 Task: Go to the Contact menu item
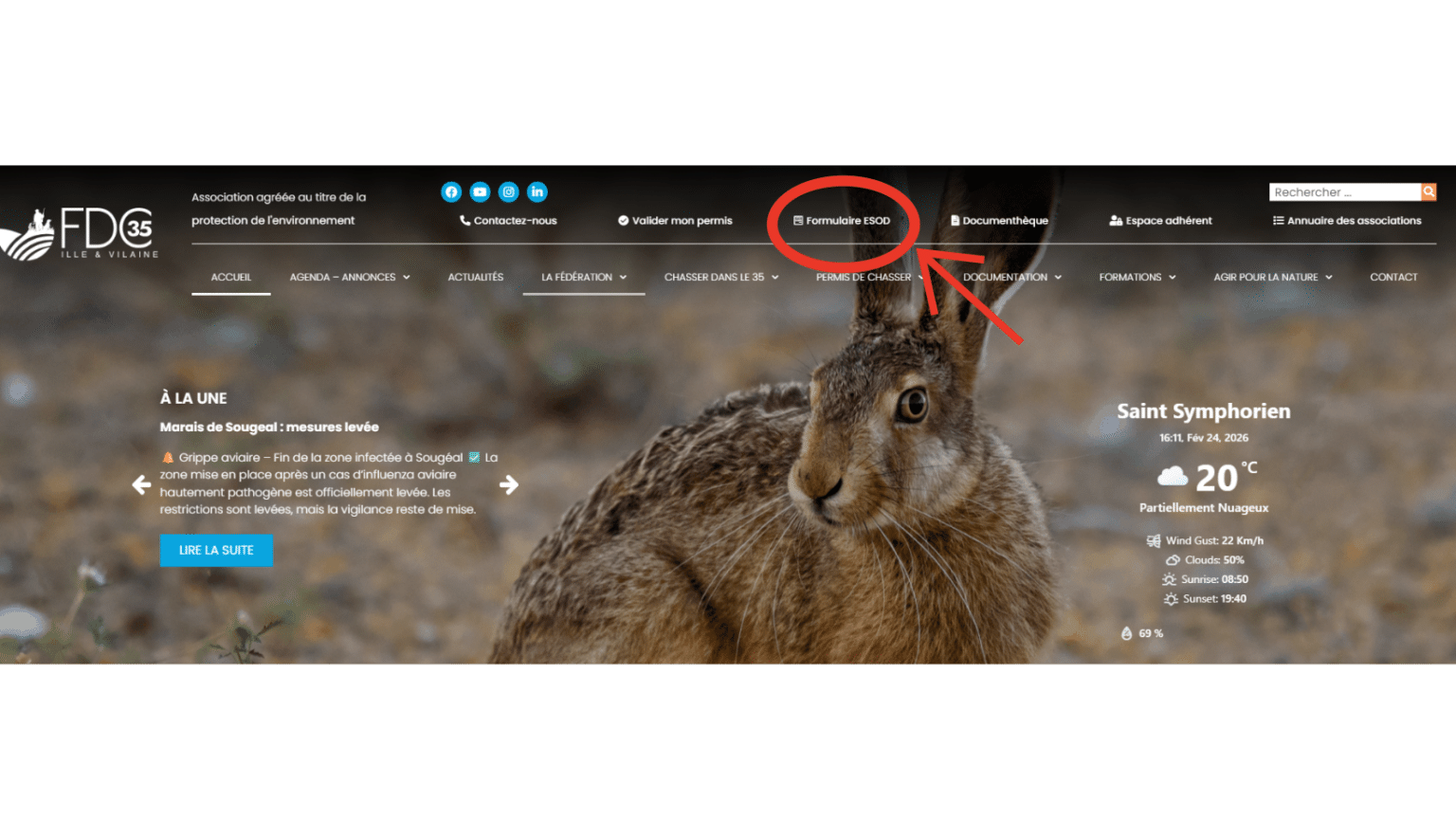1393,278
